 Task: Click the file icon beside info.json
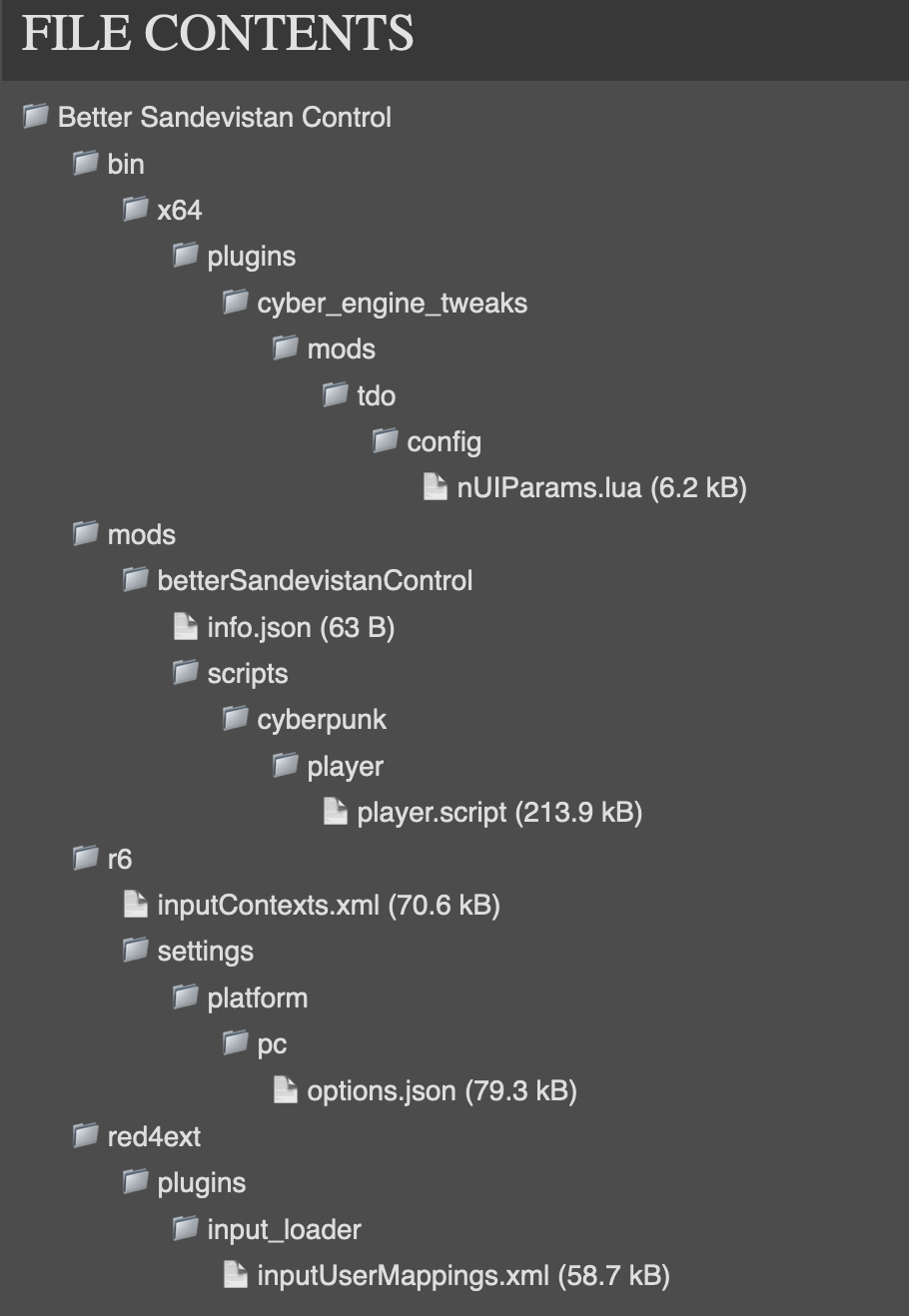click(x=185, y=626)
